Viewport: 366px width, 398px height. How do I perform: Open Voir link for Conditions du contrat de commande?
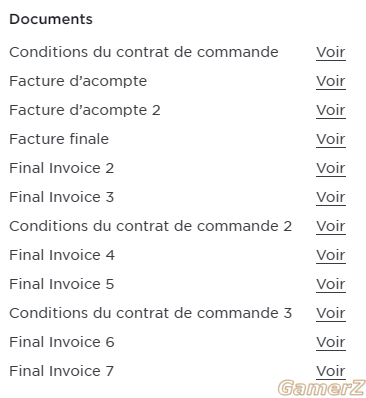coord(331,52)
